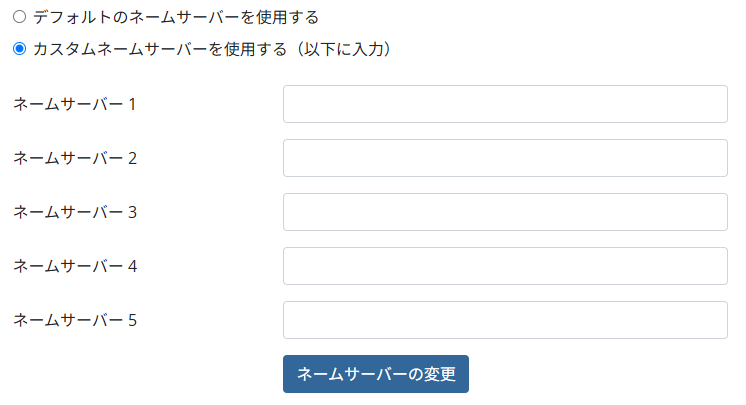Focus the ネームサーバー 4 input field
746x405 pixels.
click(x=505, y=266)
